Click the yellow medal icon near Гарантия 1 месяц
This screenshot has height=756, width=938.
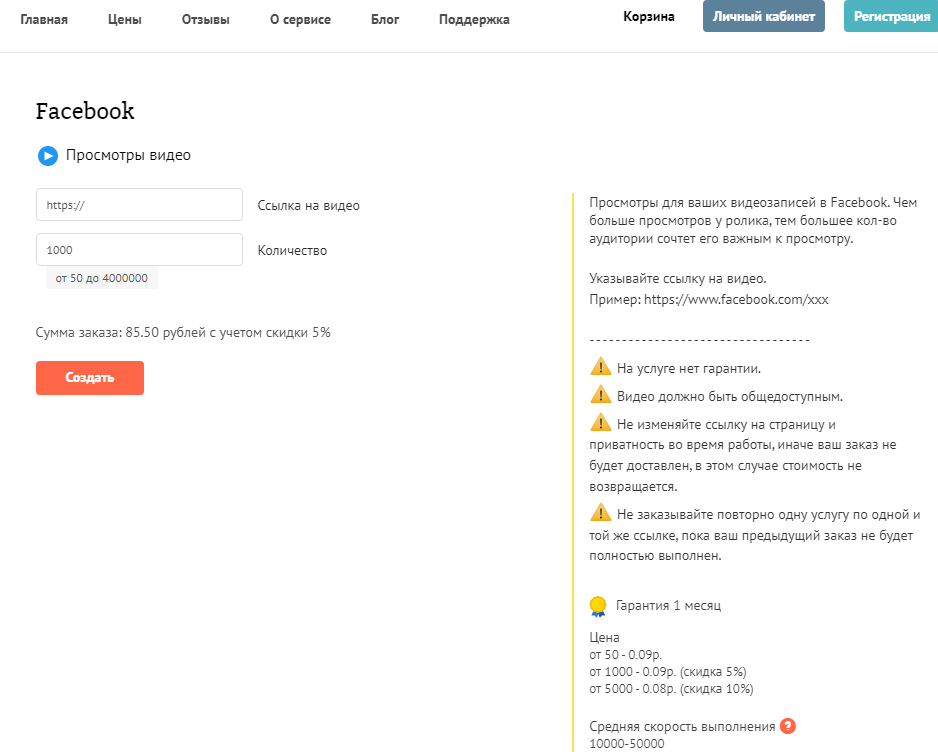click(x=598, y=606)
